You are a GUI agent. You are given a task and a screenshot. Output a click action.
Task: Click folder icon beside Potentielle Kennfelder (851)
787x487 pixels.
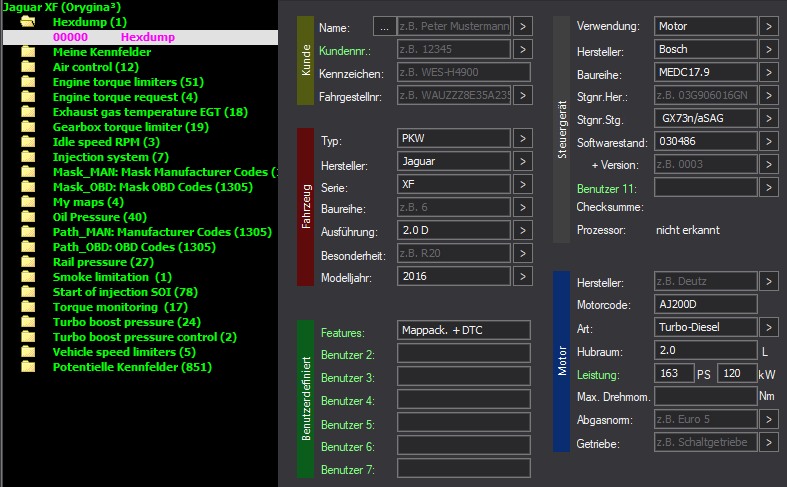28,367
